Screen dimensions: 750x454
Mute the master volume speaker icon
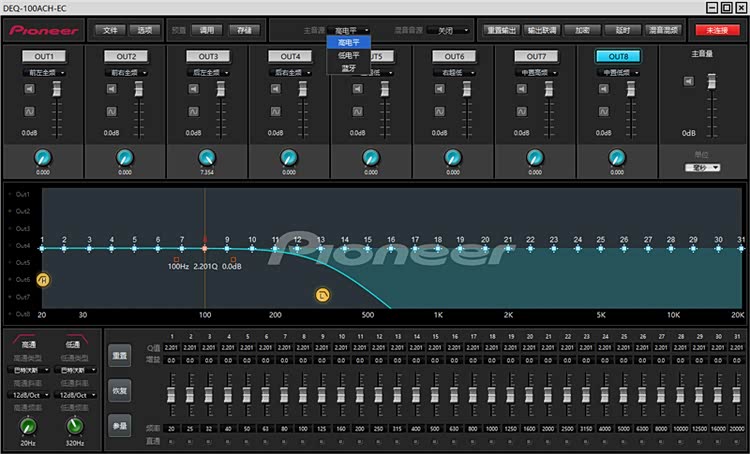click(688, 82)
